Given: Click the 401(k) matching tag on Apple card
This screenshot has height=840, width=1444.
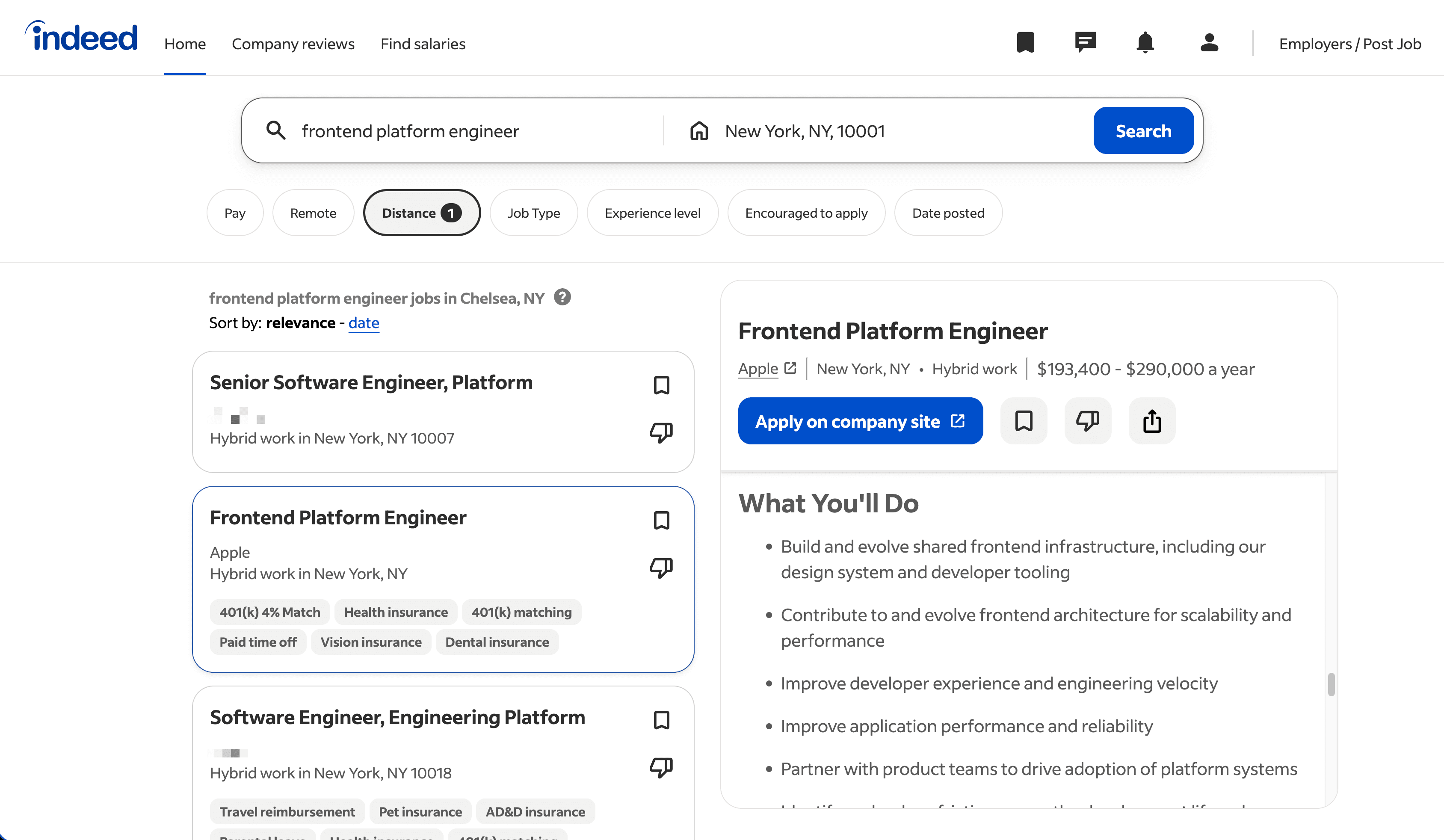Looking at the screenshot, I should point(521,612).
